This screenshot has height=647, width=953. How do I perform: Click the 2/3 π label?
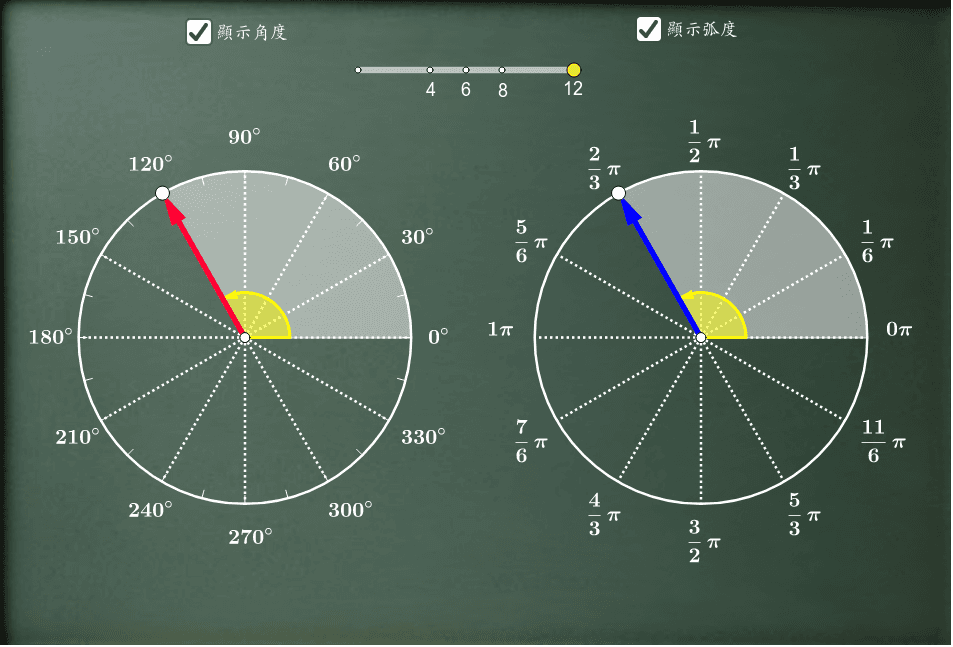(x=604, y=168)
